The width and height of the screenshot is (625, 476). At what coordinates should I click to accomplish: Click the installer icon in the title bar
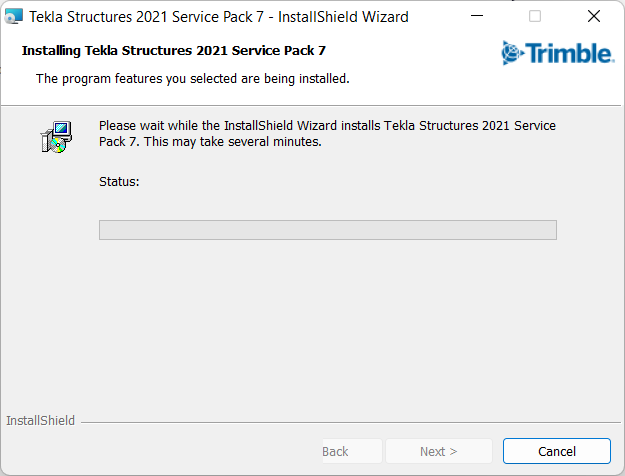[x=14, y=17]
